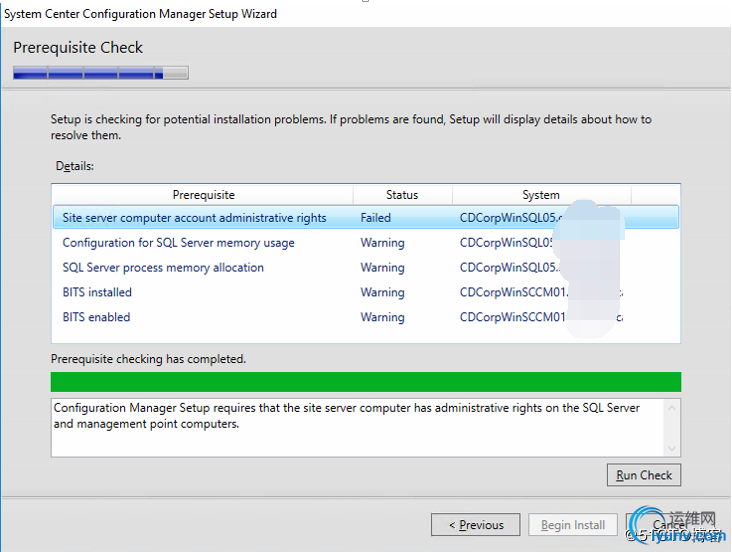Viewport: 732px width, 552px height.
Task: Sort by the Prerequisite column header
Action: click(x=203, y=195)
